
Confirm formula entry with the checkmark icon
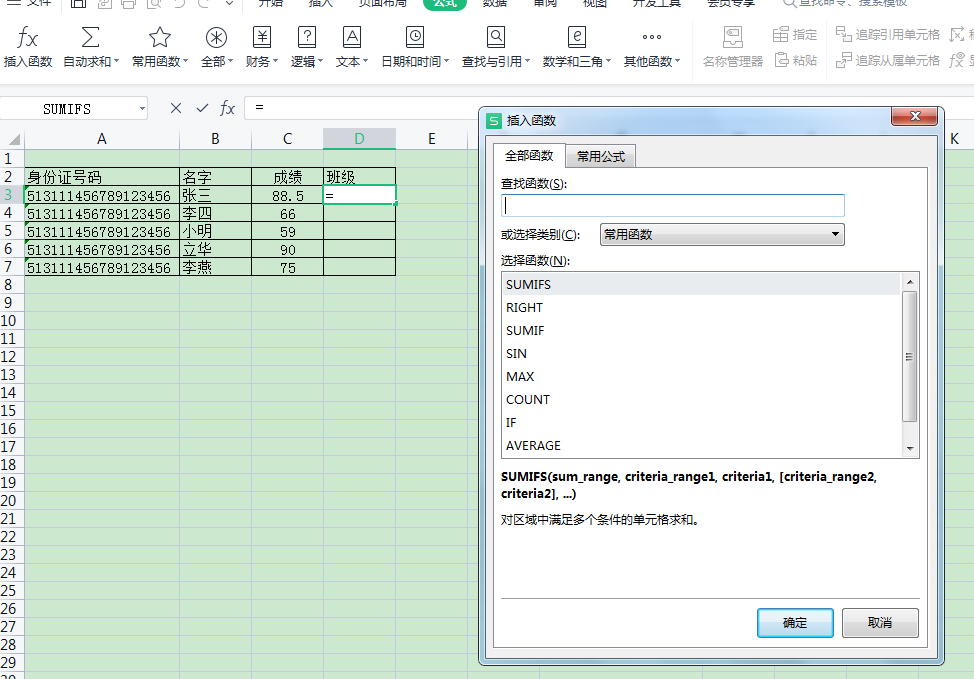click(202, 108)
